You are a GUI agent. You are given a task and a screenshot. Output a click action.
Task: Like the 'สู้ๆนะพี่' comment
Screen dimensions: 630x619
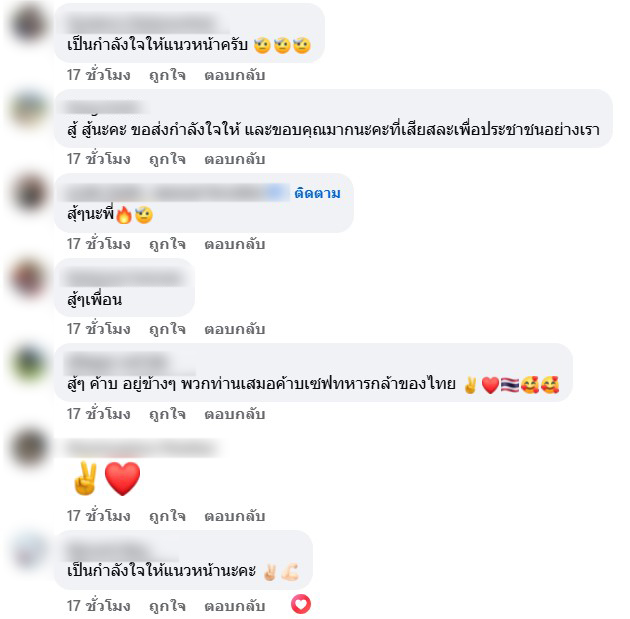(167, 244)
